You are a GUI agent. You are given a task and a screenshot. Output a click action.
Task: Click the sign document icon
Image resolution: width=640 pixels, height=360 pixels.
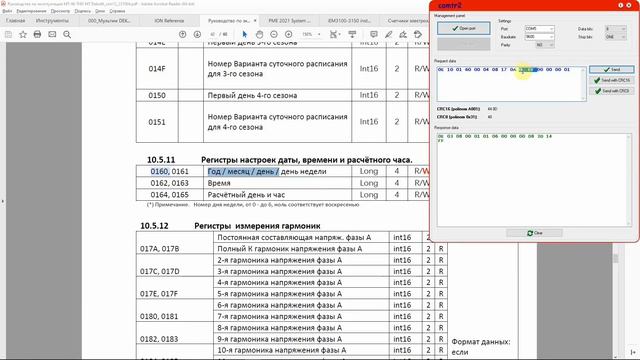[403, 34]
